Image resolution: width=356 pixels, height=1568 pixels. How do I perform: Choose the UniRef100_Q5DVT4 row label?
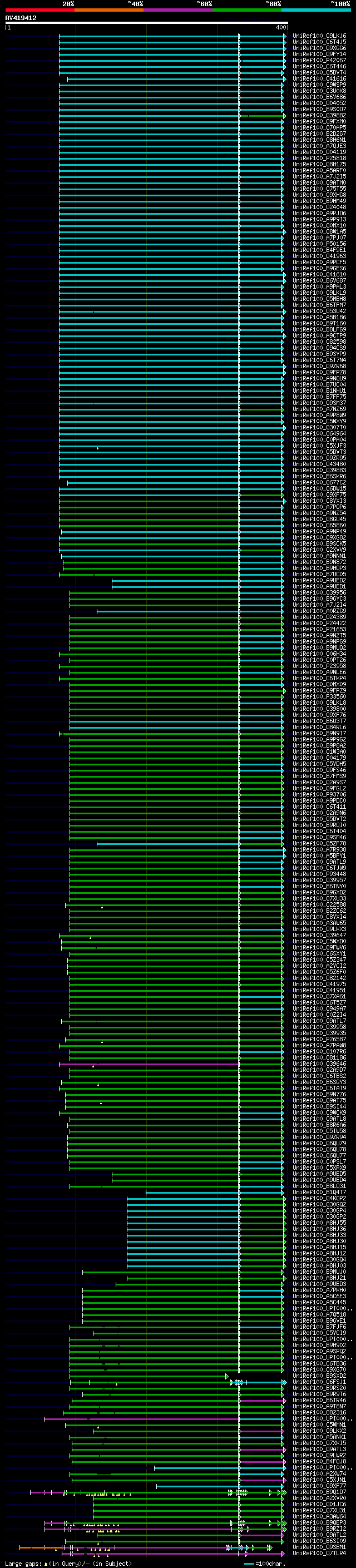319,72
